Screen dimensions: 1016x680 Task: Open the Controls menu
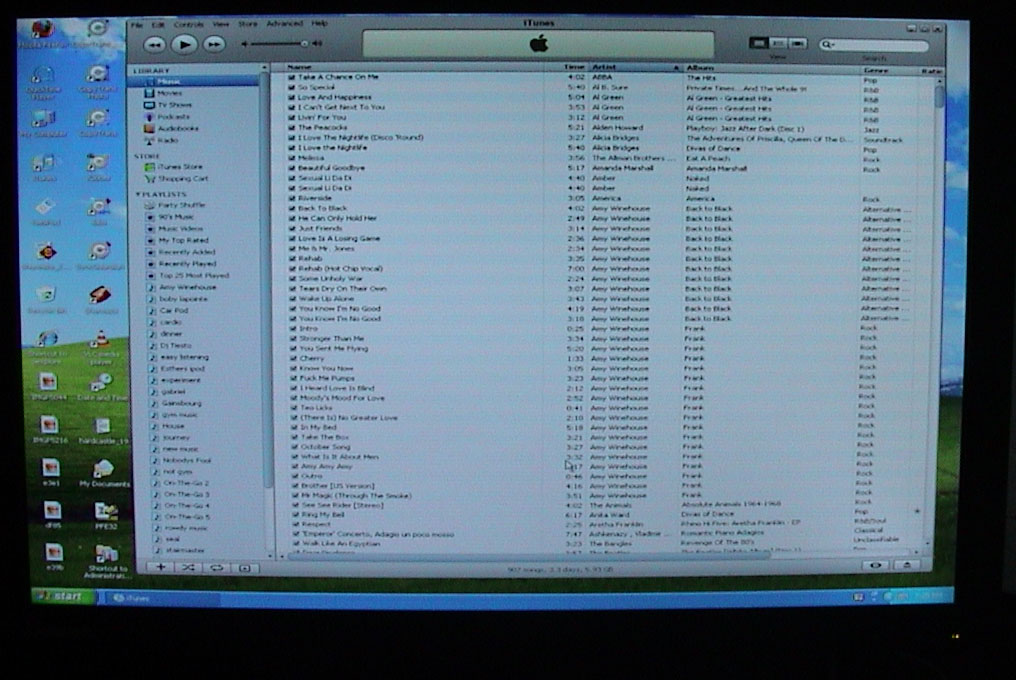coord(189,24)
